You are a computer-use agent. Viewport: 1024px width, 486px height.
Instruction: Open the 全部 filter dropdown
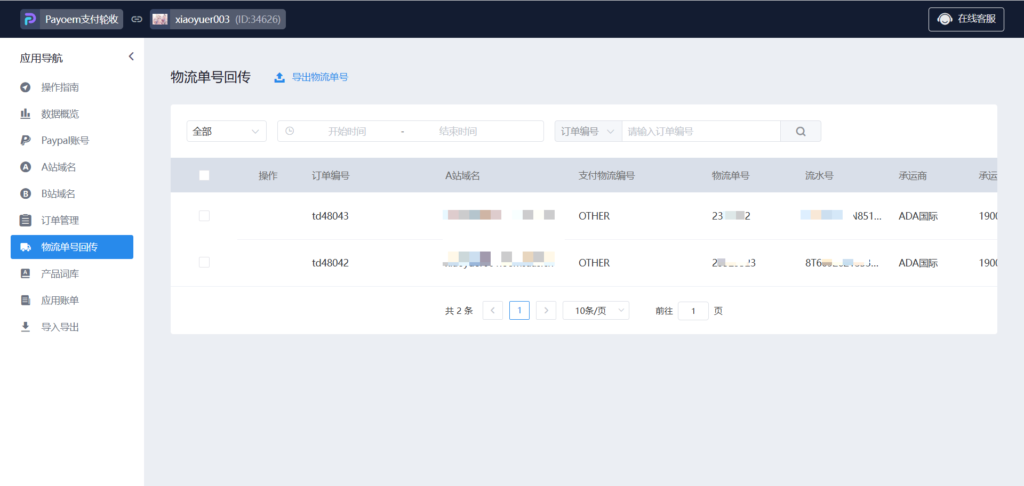226,131
